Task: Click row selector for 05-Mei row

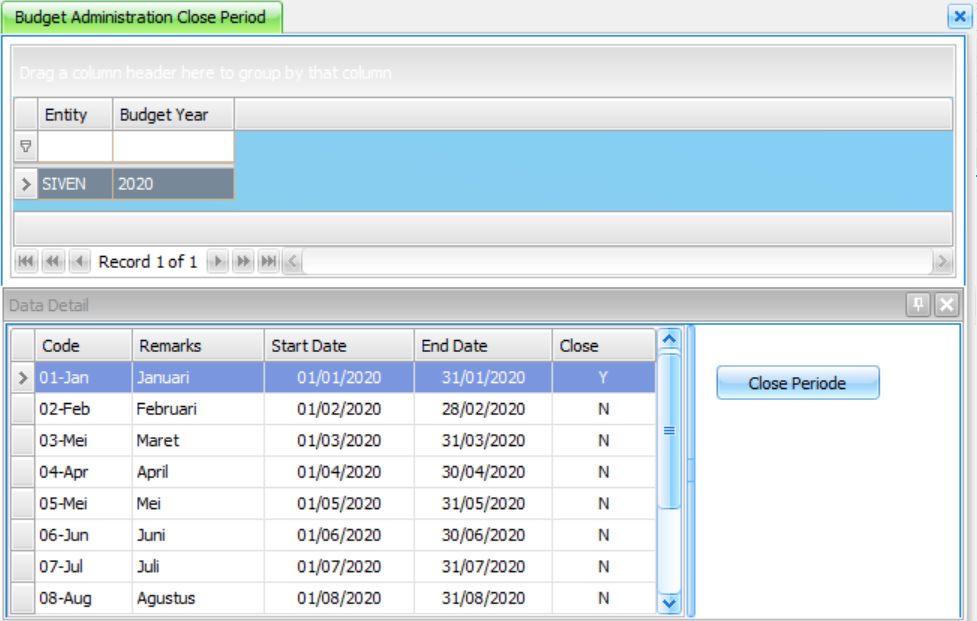Action: pyautogui.click(x=23, y=503)
